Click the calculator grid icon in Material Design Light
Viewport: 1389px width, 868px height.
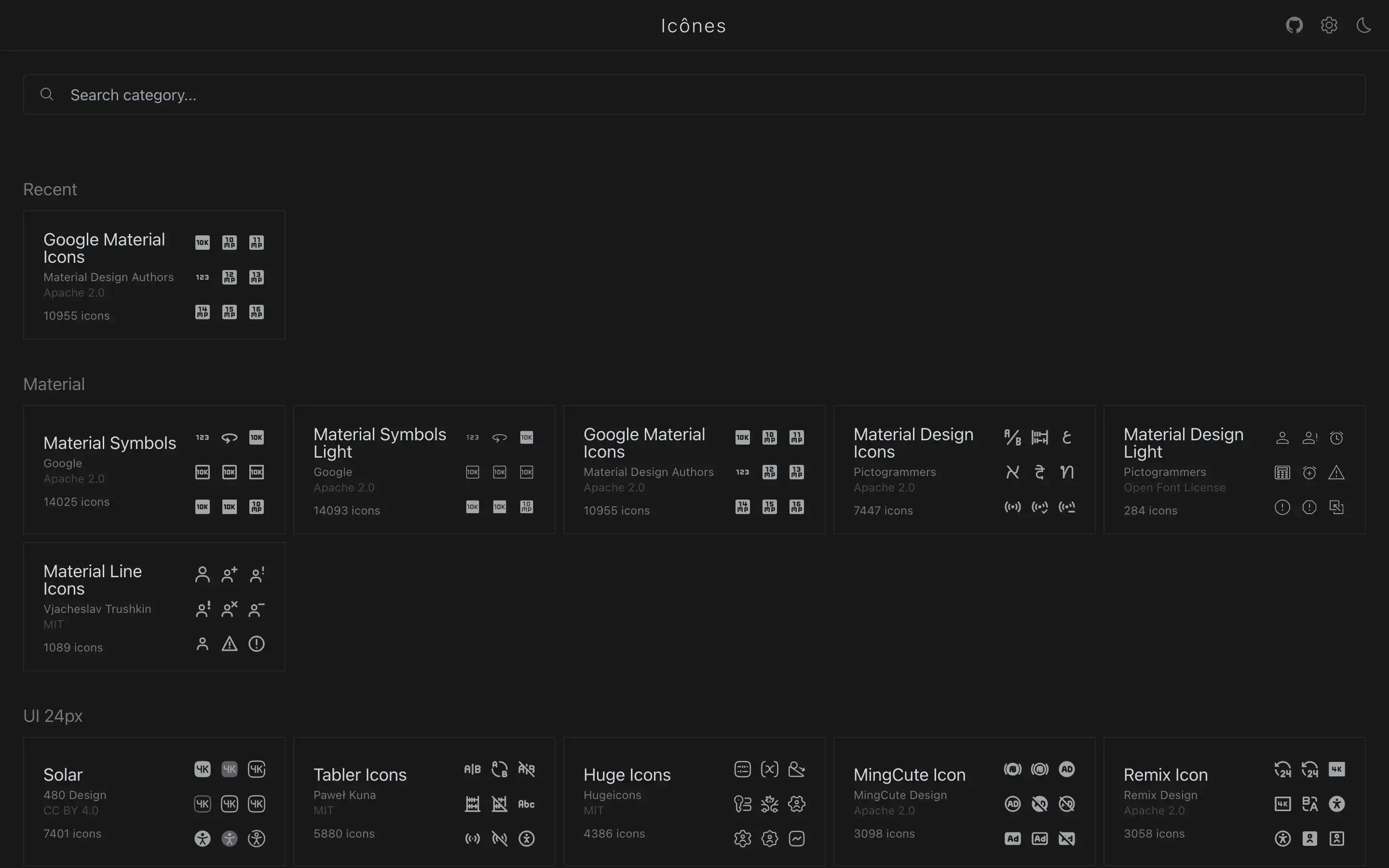(1282, 473)
